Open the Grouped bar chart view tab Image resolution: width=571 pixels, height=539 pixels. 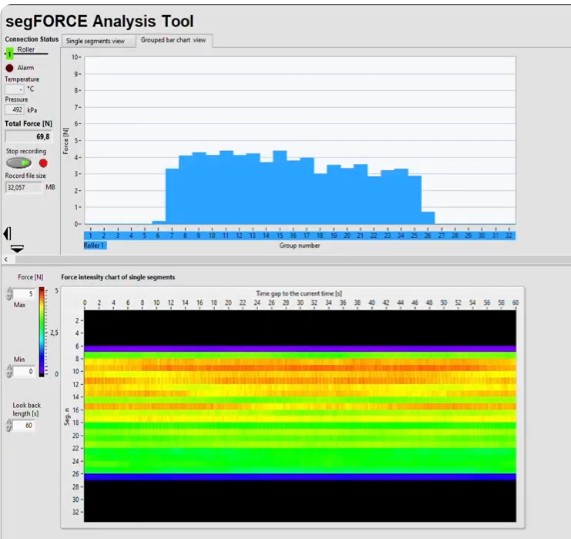point(174,40)
